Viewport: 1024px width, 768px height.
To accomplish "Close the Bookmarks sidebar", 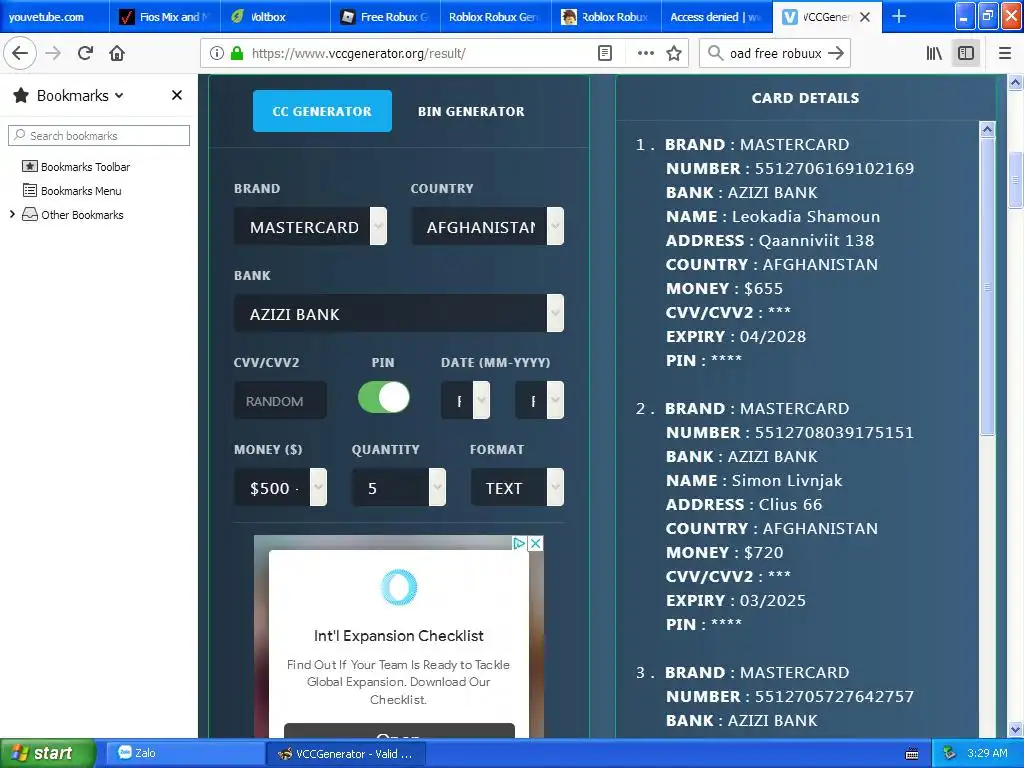I will (x=176, y=95).
